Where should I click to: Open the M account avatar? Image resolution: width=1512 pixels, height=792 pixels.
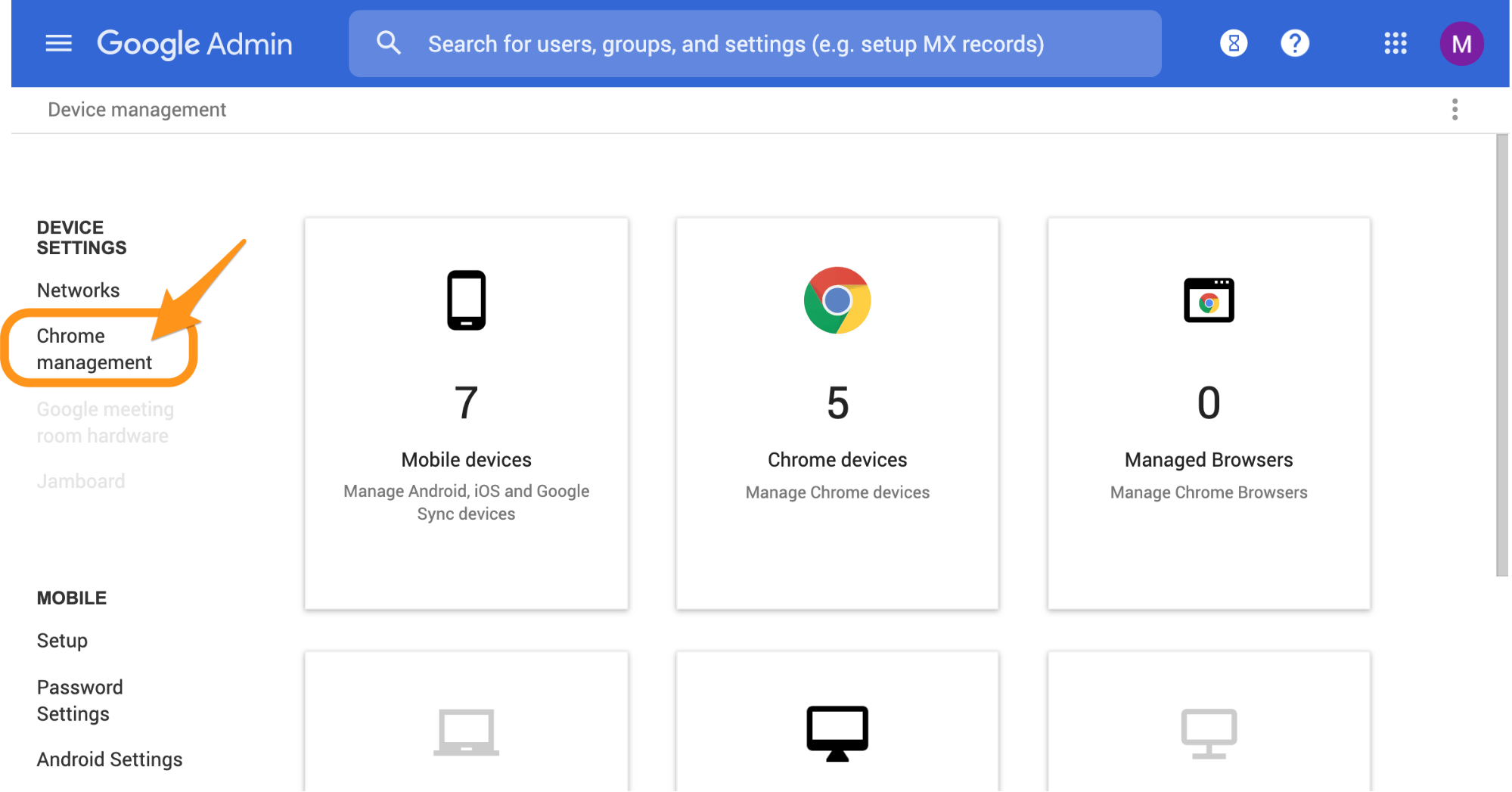[1461, 43]
